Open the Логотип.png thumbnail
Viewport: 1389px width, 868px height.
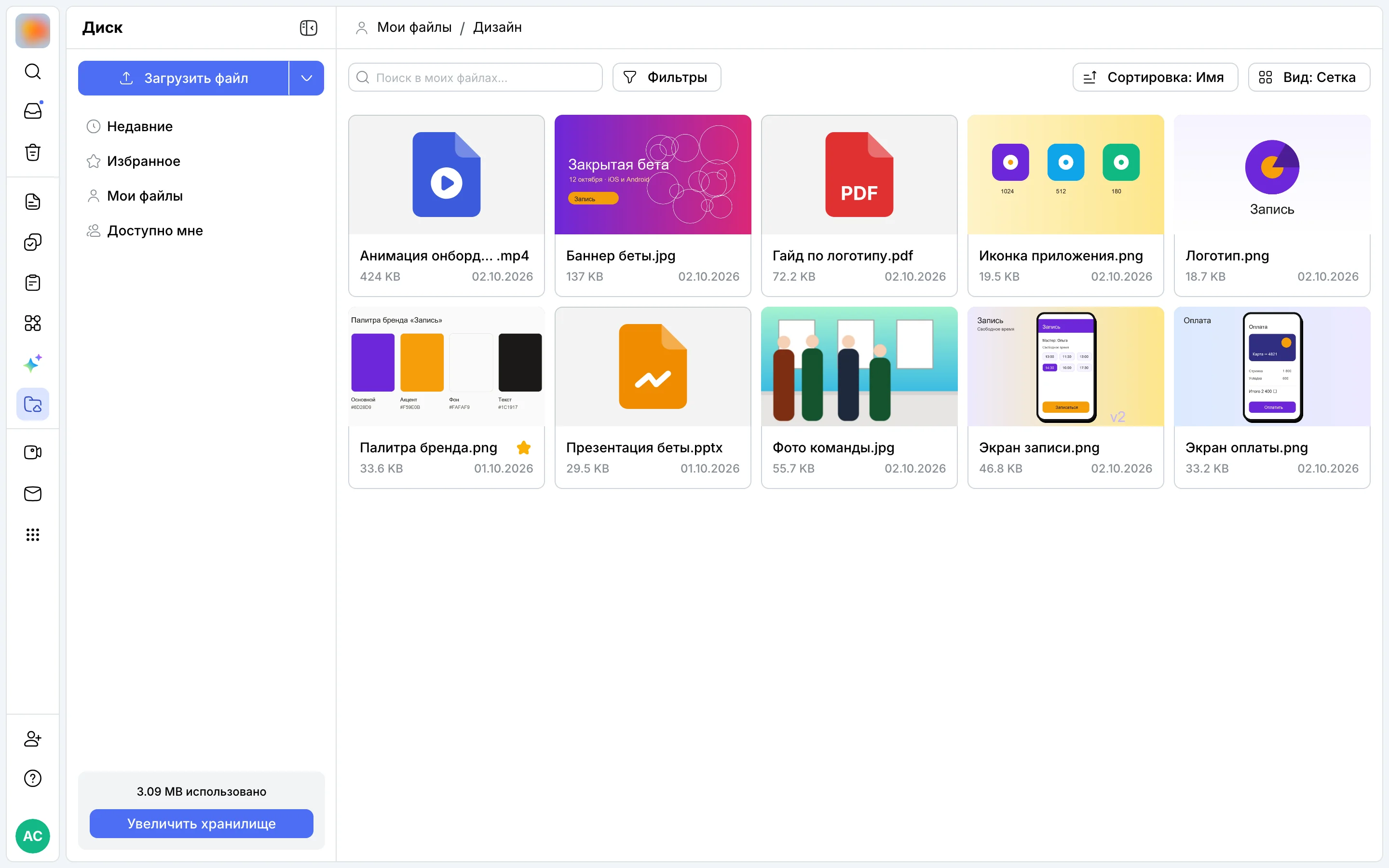point(1272,175)
